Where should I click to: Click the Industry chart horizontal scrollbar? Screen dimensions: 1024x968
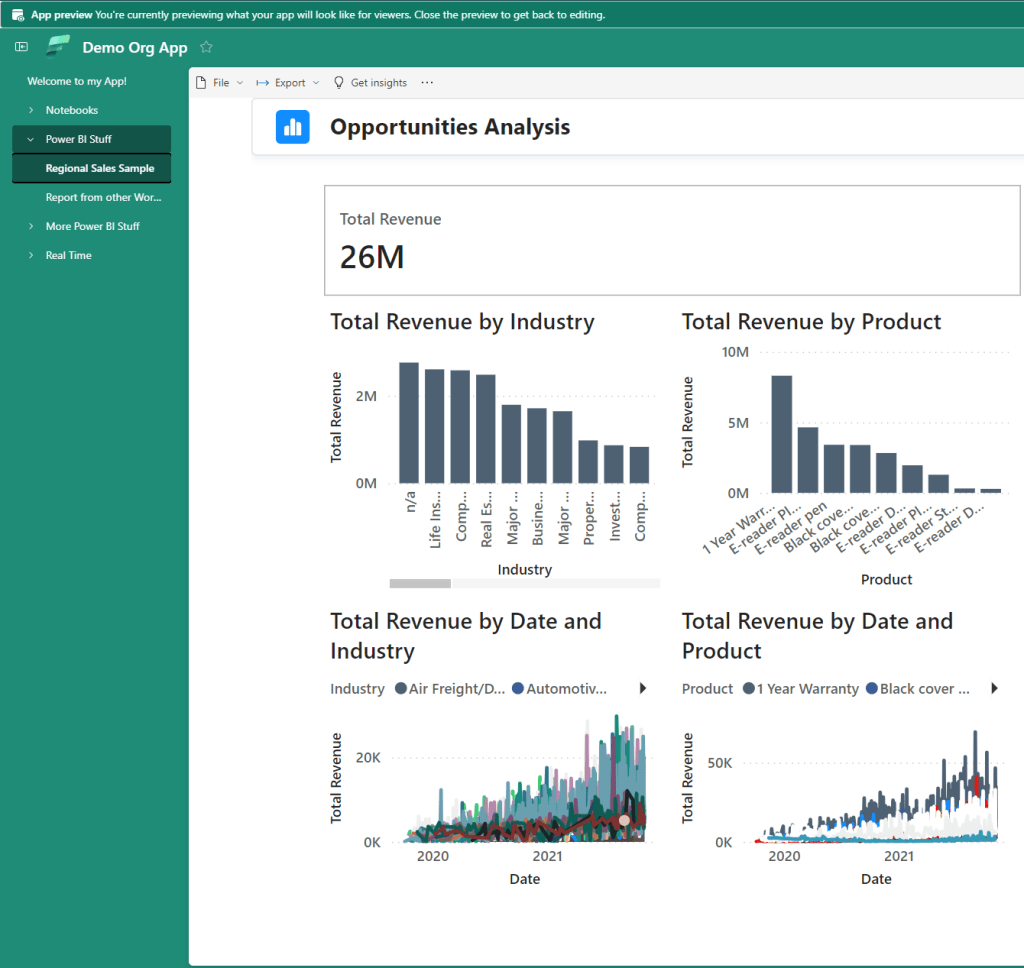(420, 583)
